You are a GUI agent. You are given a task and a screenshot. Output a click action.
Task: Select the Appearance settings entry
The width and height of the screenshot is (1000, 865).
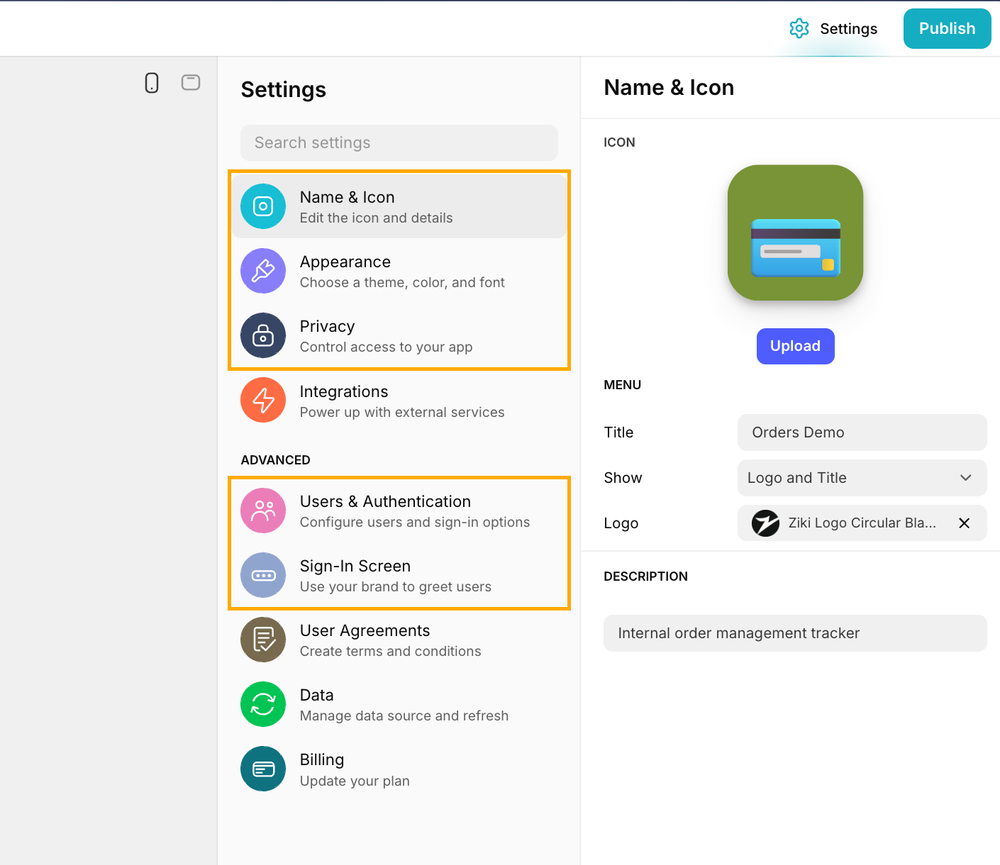345,271
